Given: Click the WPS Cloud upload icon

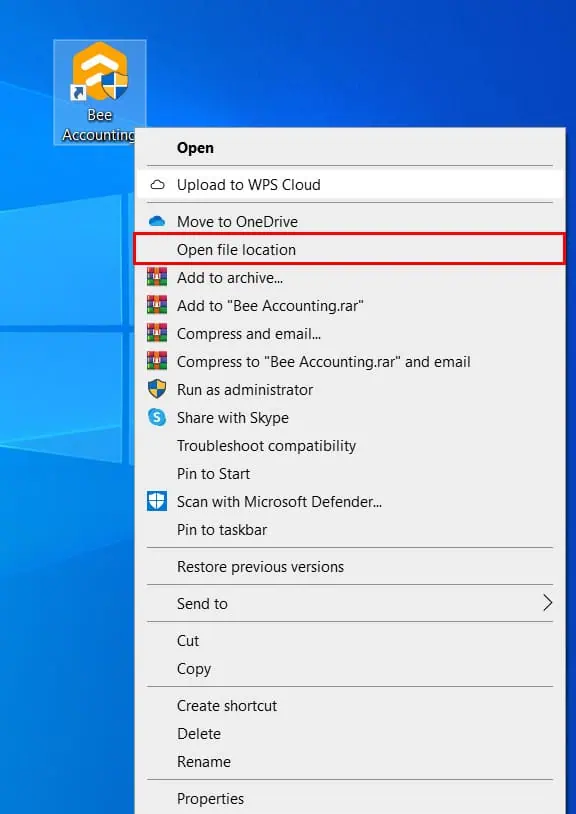Looking at the screenshot, I should (x=157, y=185).
